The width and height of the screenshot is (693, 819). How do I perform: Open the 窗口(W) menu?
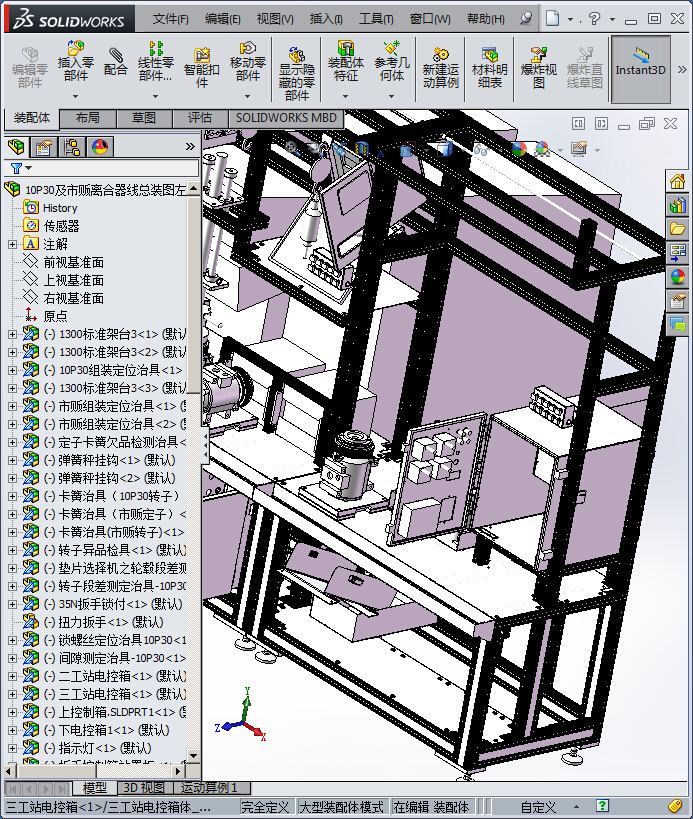coord(430,19)
